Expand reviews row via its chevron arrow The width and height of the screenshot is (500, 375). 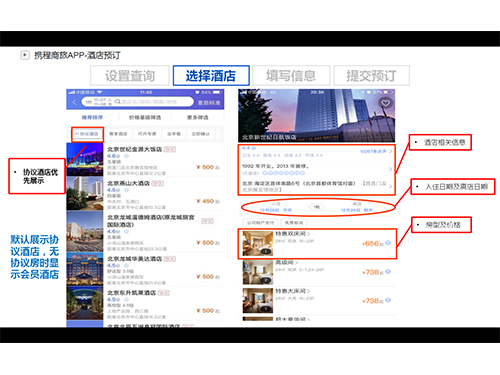[390, 151]
